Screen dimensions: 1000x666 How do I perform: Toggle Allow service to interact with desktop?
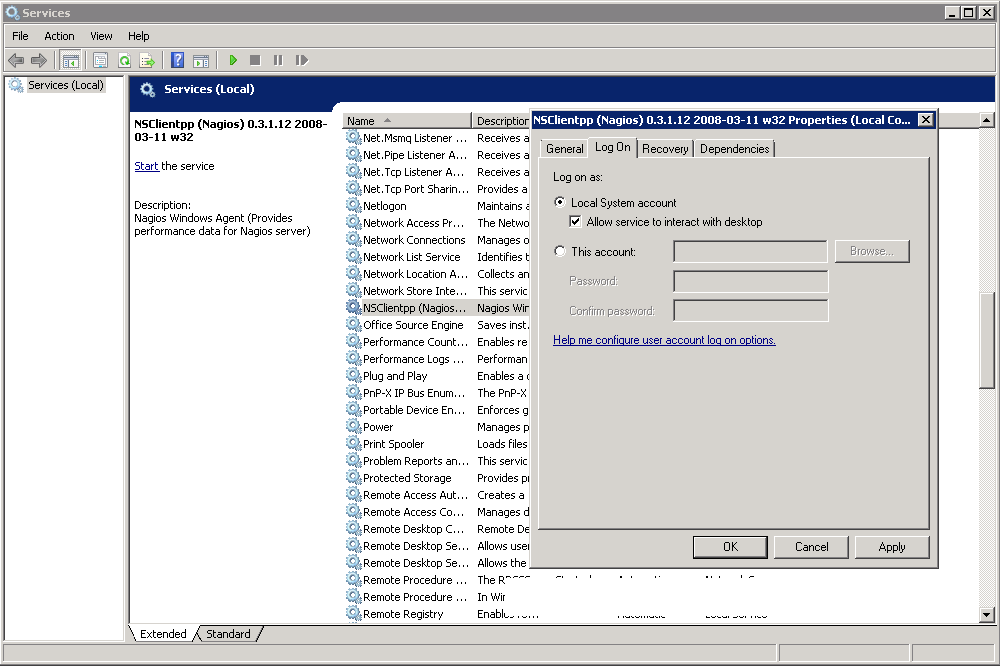(575, 221)
